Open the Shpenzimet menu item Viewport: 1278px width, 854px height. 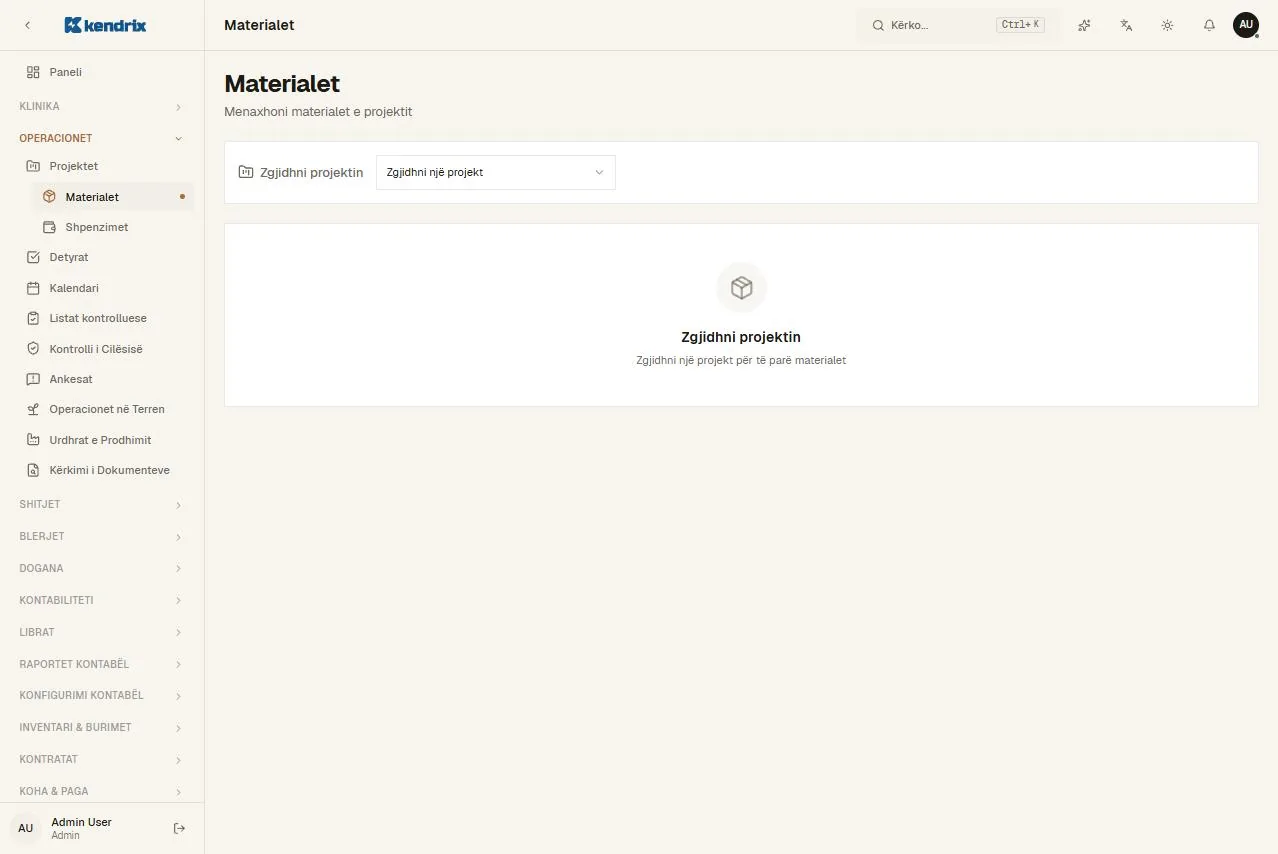pos(113,227)
